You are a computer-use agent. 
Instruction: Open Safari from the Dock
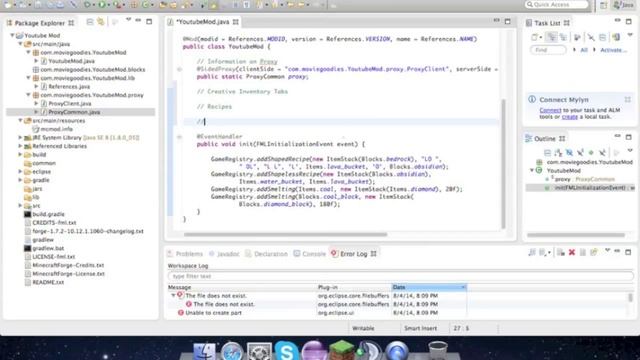[231, 351]
